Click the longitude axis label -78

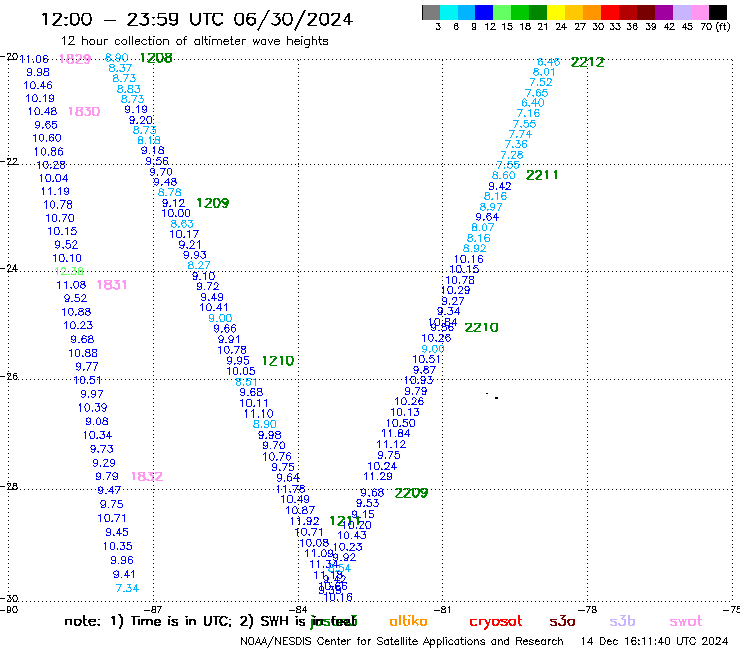(588, 609)
